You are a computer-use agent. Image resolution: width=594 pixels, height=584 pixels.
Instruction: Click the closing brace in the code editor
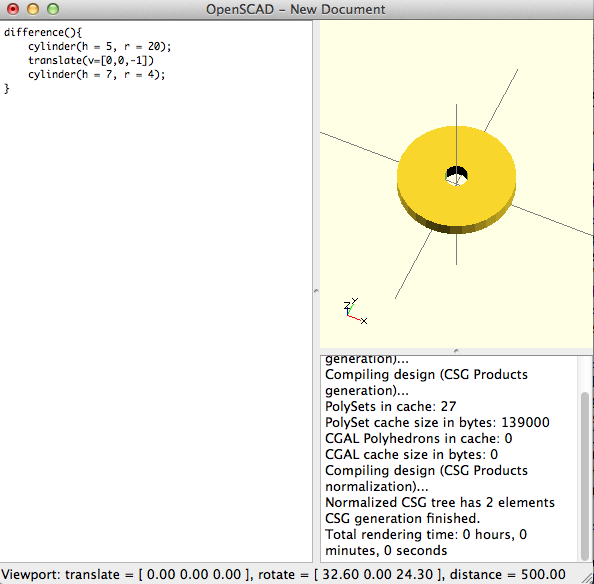(6, 89)
